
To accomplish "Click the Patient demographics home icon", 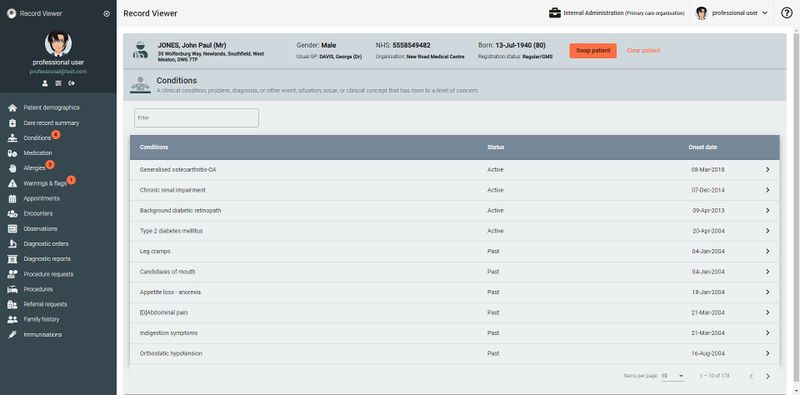I will pyautogui.click(x=13, y=108).
